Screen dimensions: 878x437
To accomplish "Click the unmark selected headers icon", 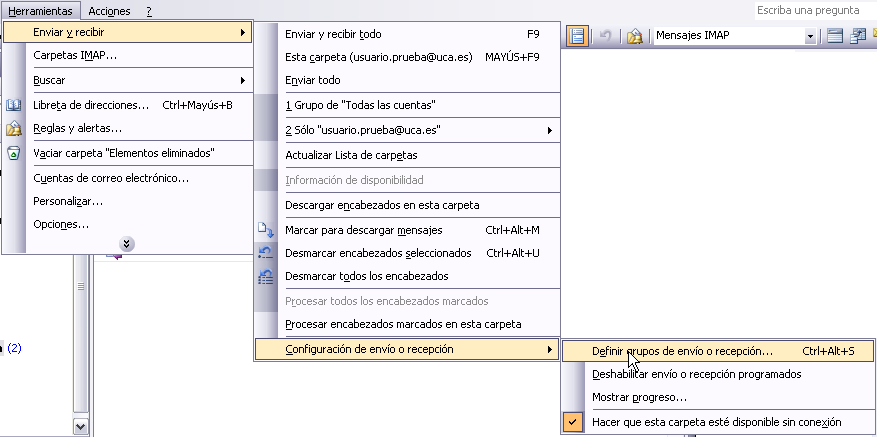I will (x=265, y=253).
